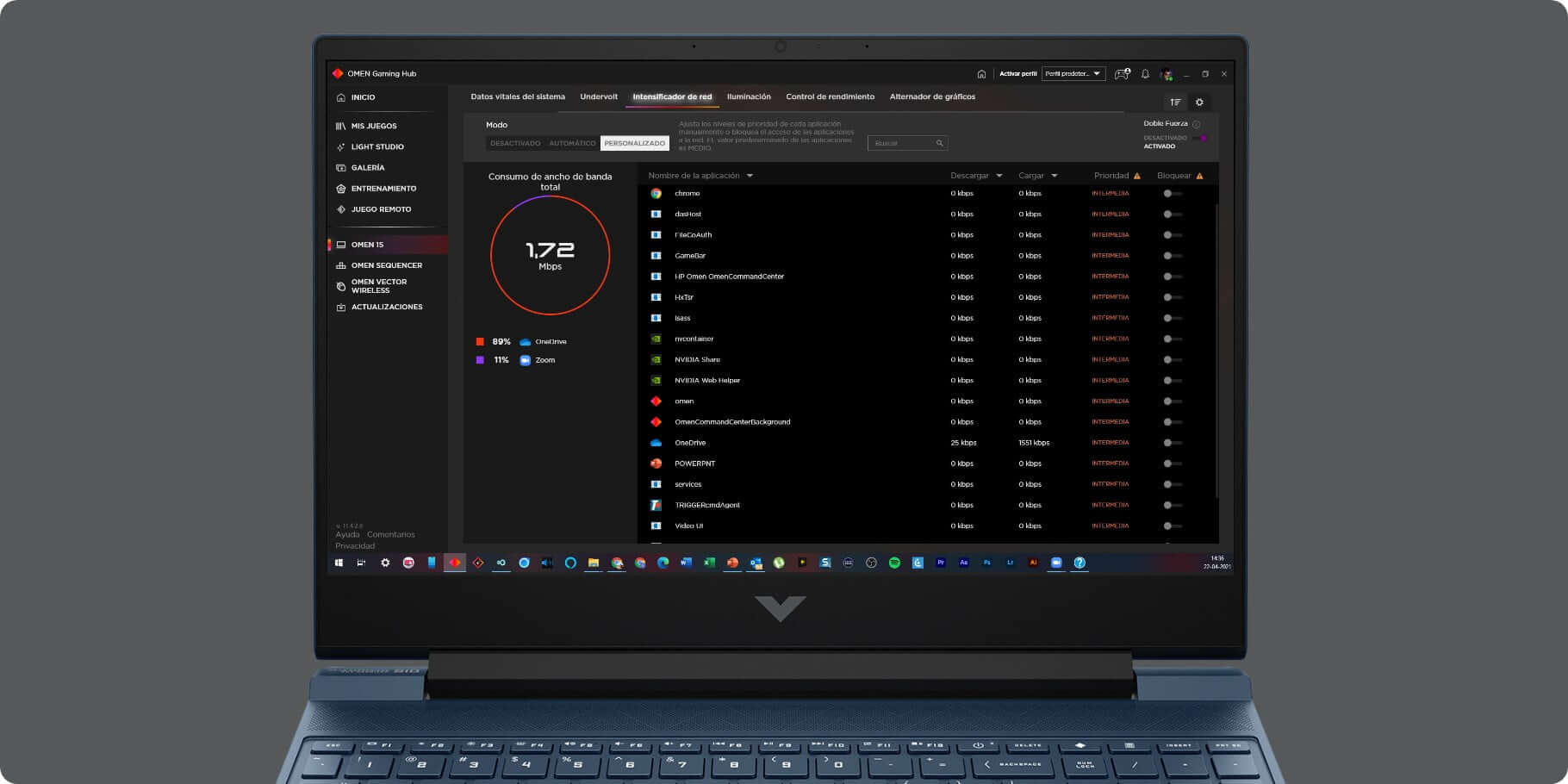Open the Privacidad link

click(x=355, y=546)
